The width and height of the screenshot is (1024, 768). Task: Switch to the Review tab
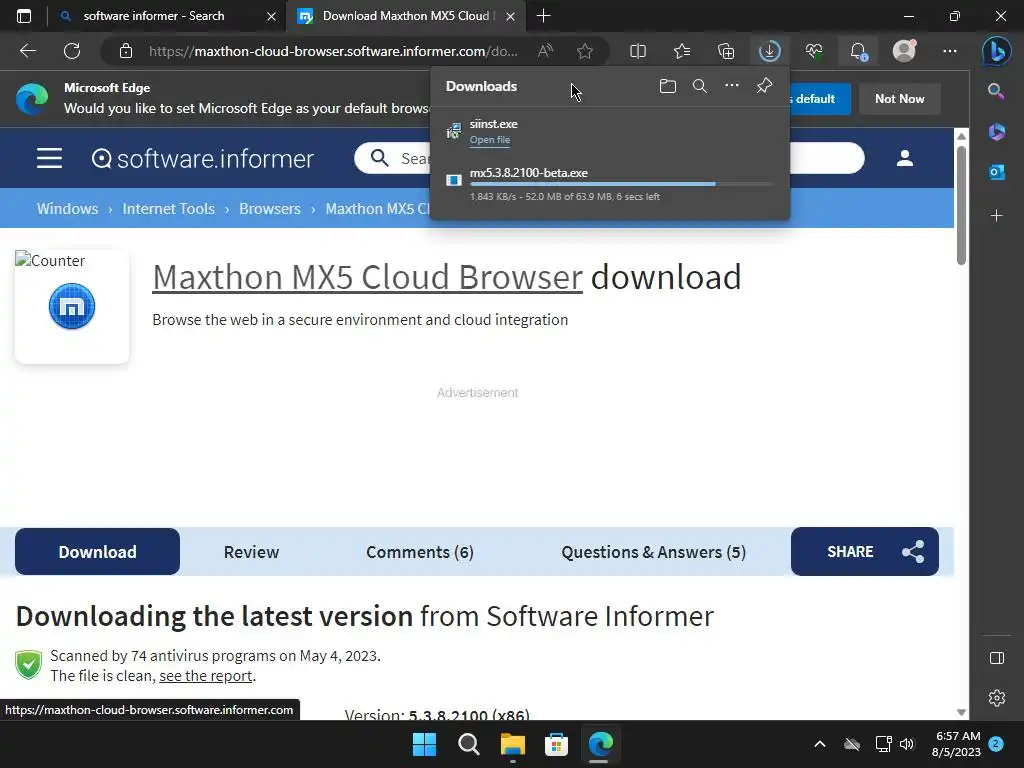pyautogui.click(x=251, y=552)
